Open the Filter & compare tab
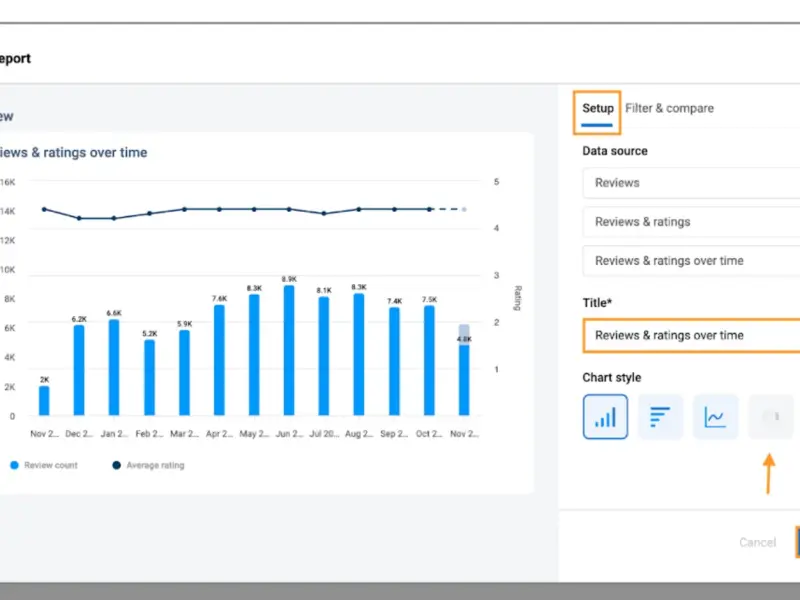 (669, 108)
